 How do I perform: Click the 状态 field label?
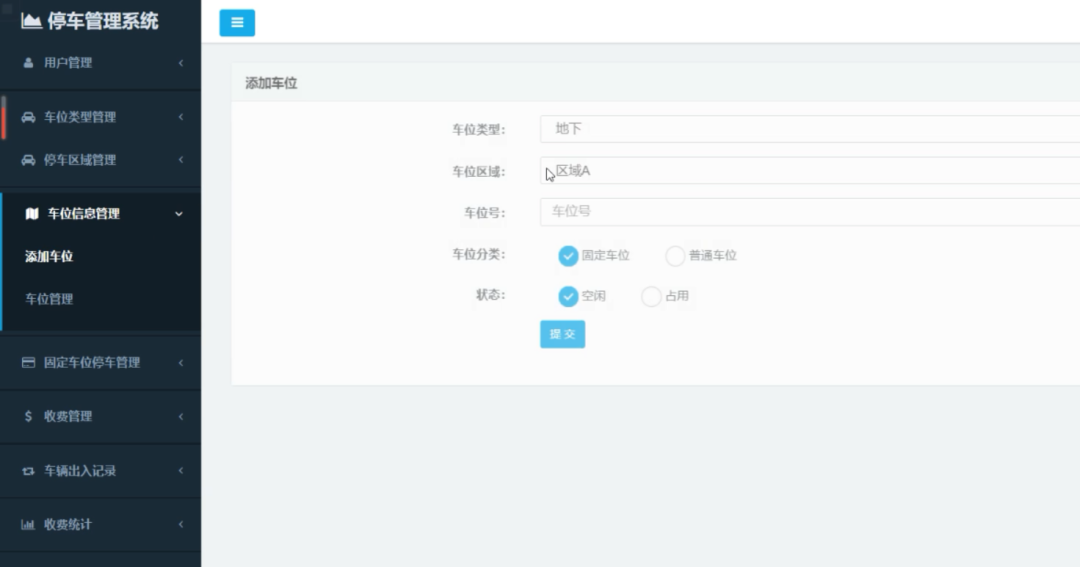(490, 295)
